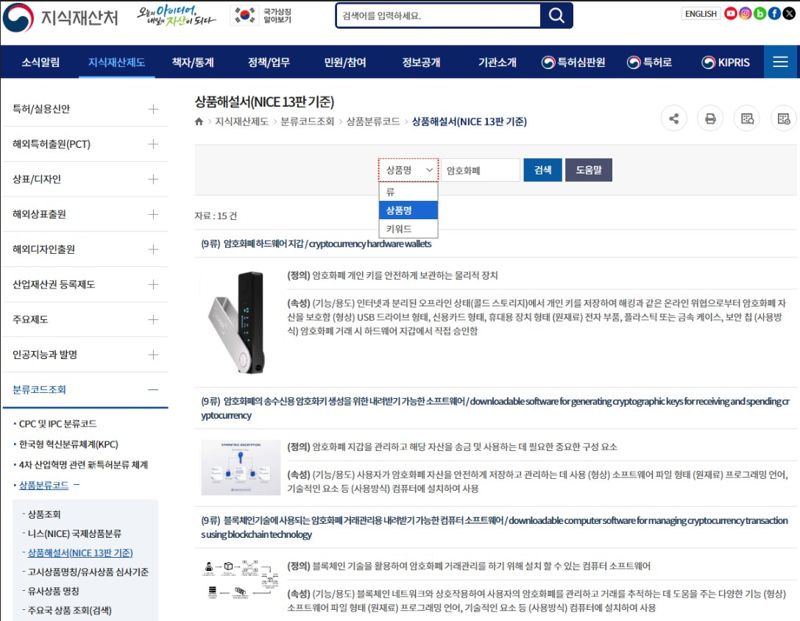
Task: Switch site language via ENGLISH link
Action: point(700,13)
